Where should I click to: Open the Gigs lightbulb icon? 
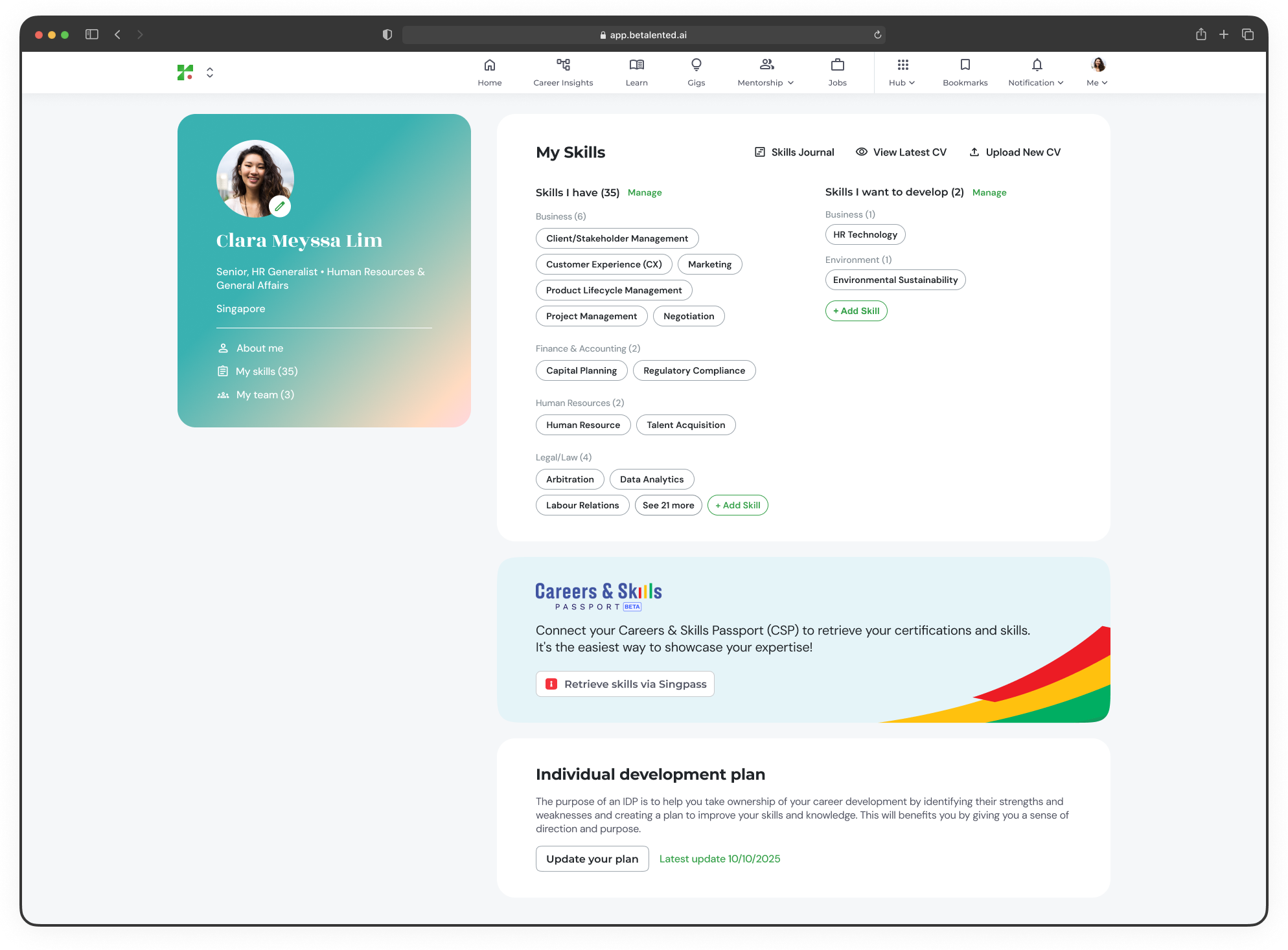tap(696, 65)
